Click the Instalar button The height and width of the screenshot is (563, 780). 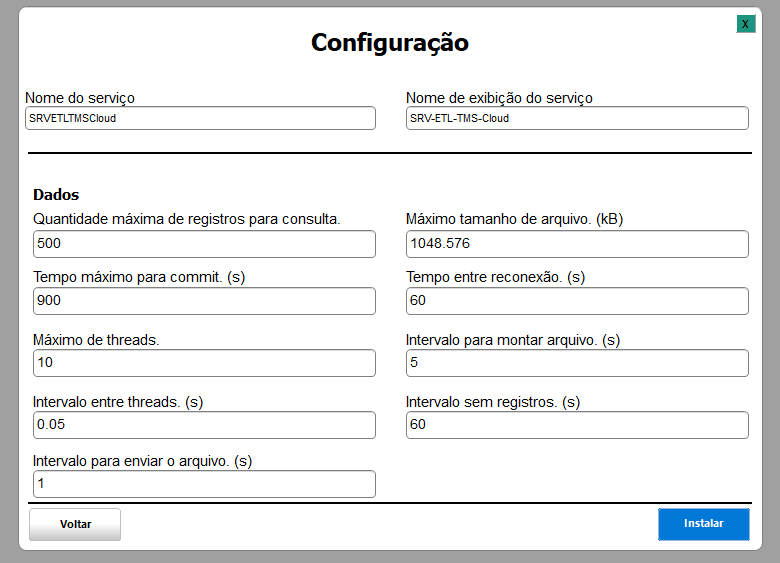[x=703, y=524]
